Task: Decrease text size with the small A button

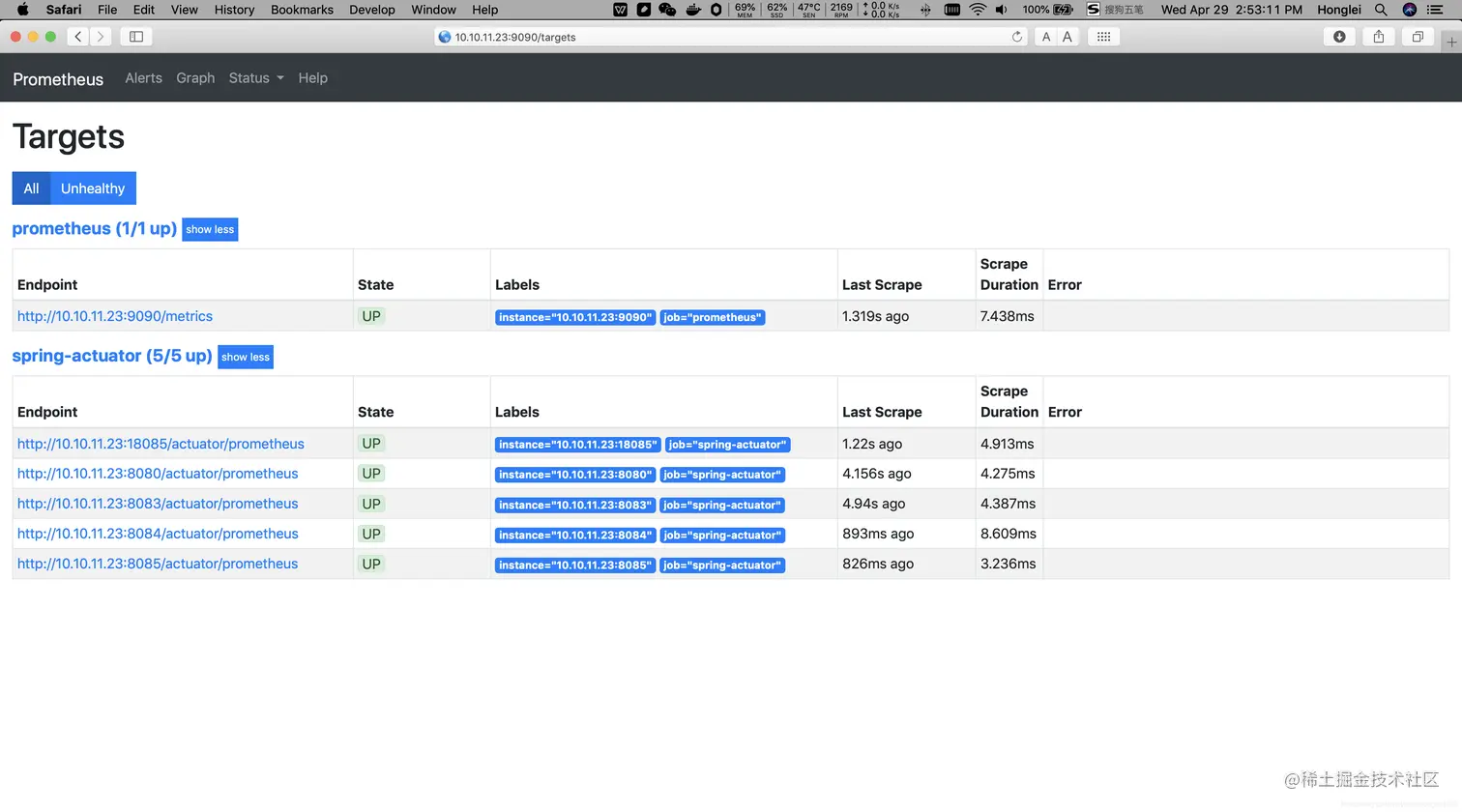Action: click(x=1046, y=37)
